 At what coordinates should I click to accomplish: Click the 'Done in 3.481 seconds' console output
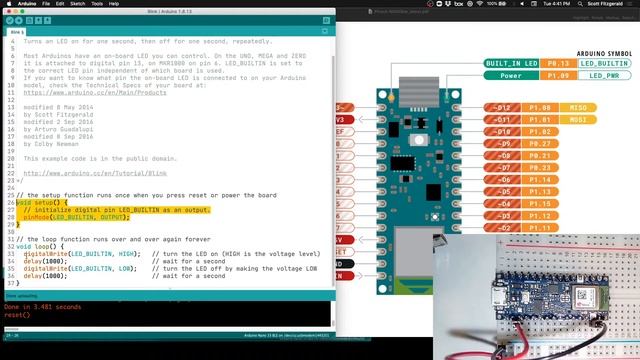coord(42,307)
